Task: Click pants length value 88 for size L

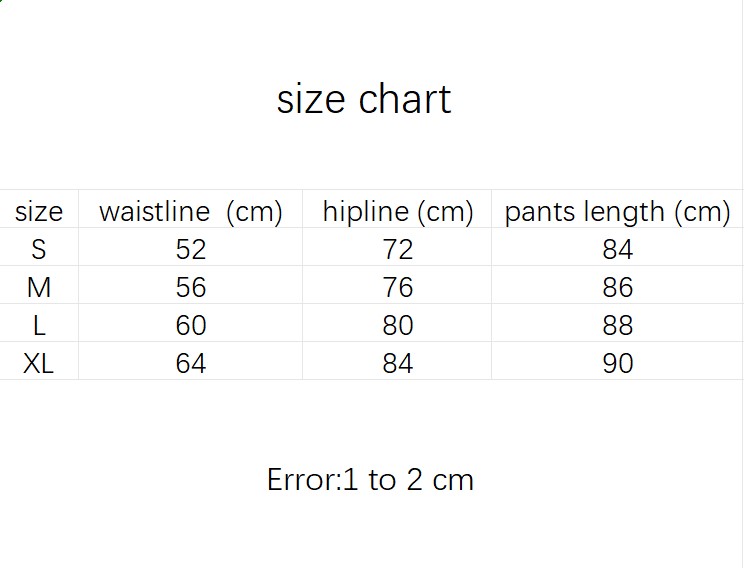Action: click(617, 325)
